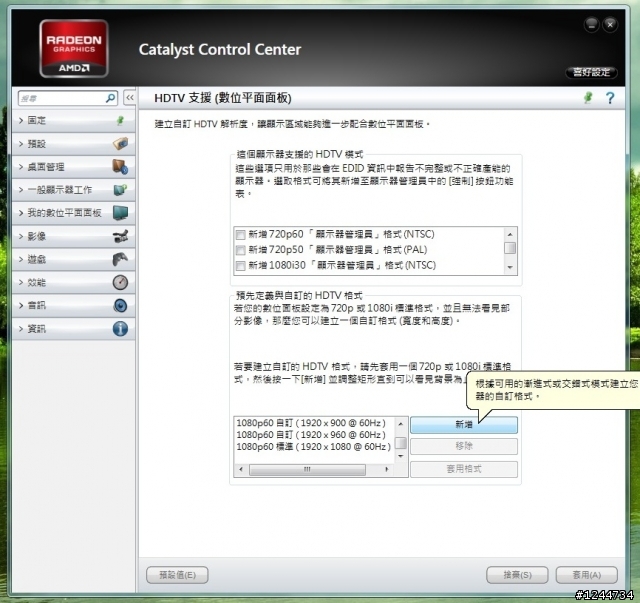640x603 pixels.
Task: Click right arrow of custom formats horizontal scrollbar
Action: click(387, 469)
